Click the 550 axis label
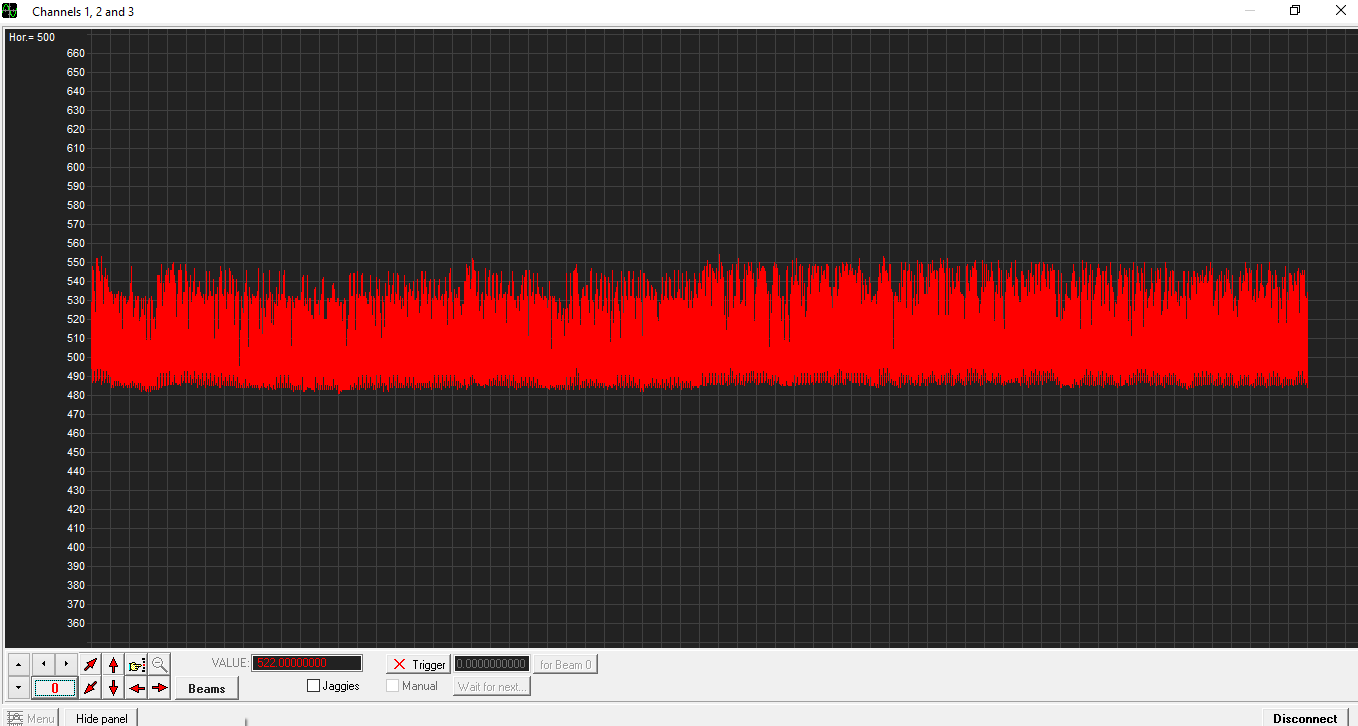Screen dimensions: 1358x726 click(76, 262)
